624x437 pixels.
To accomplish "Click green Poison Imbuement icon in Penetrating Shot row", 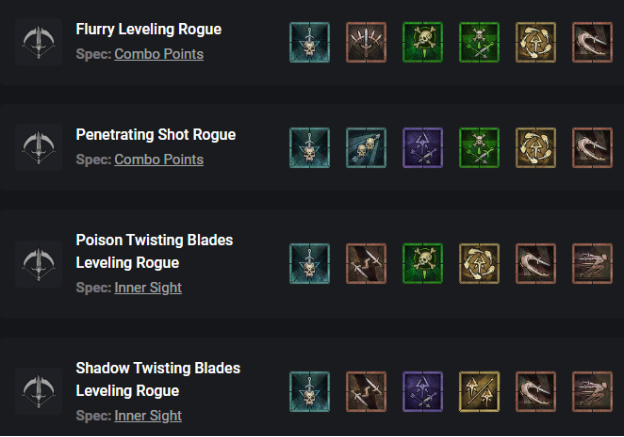I will click(478, 146).
